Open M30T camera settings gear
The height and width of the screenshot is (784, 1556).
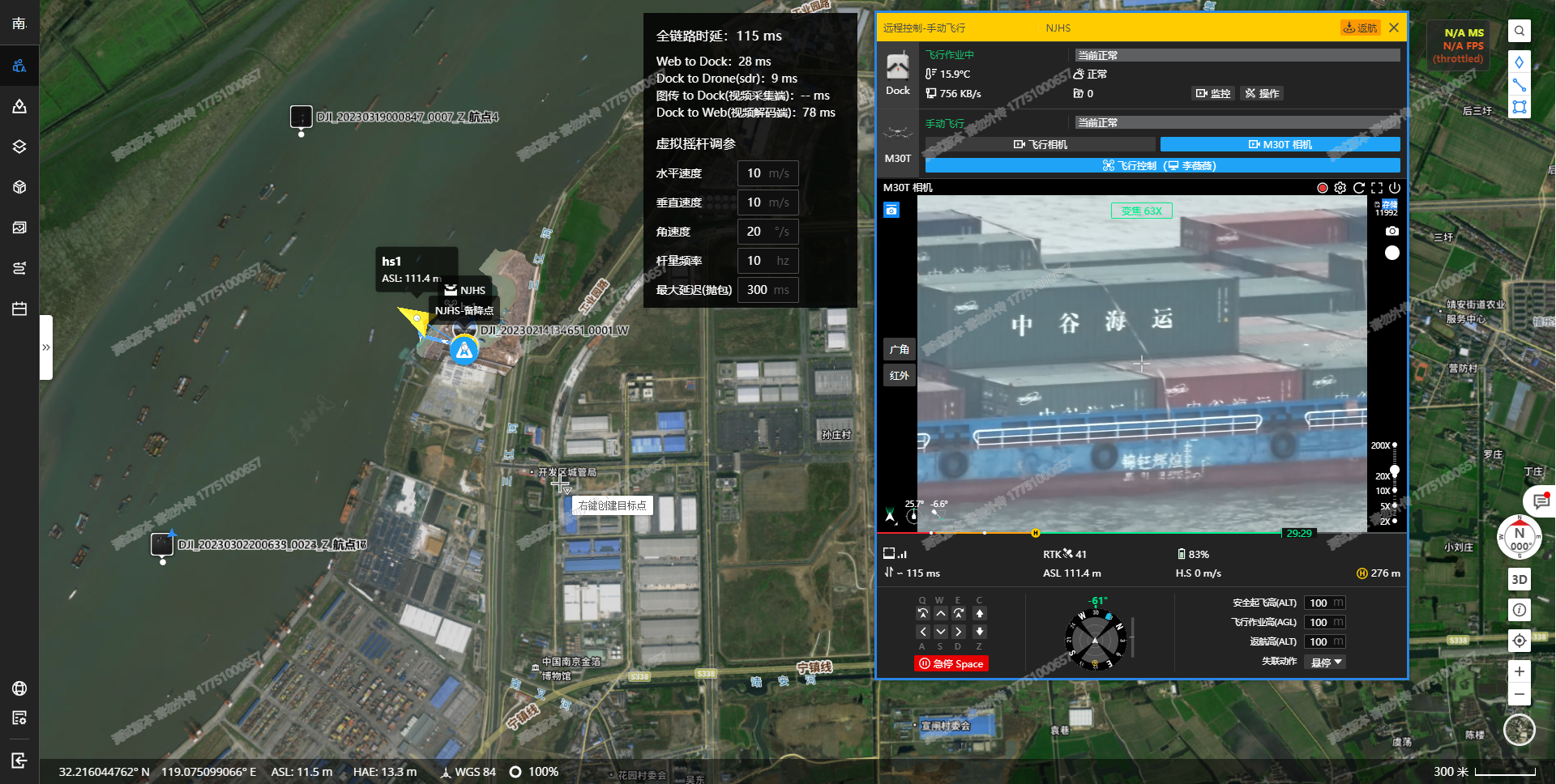[x=1340, y=188]
